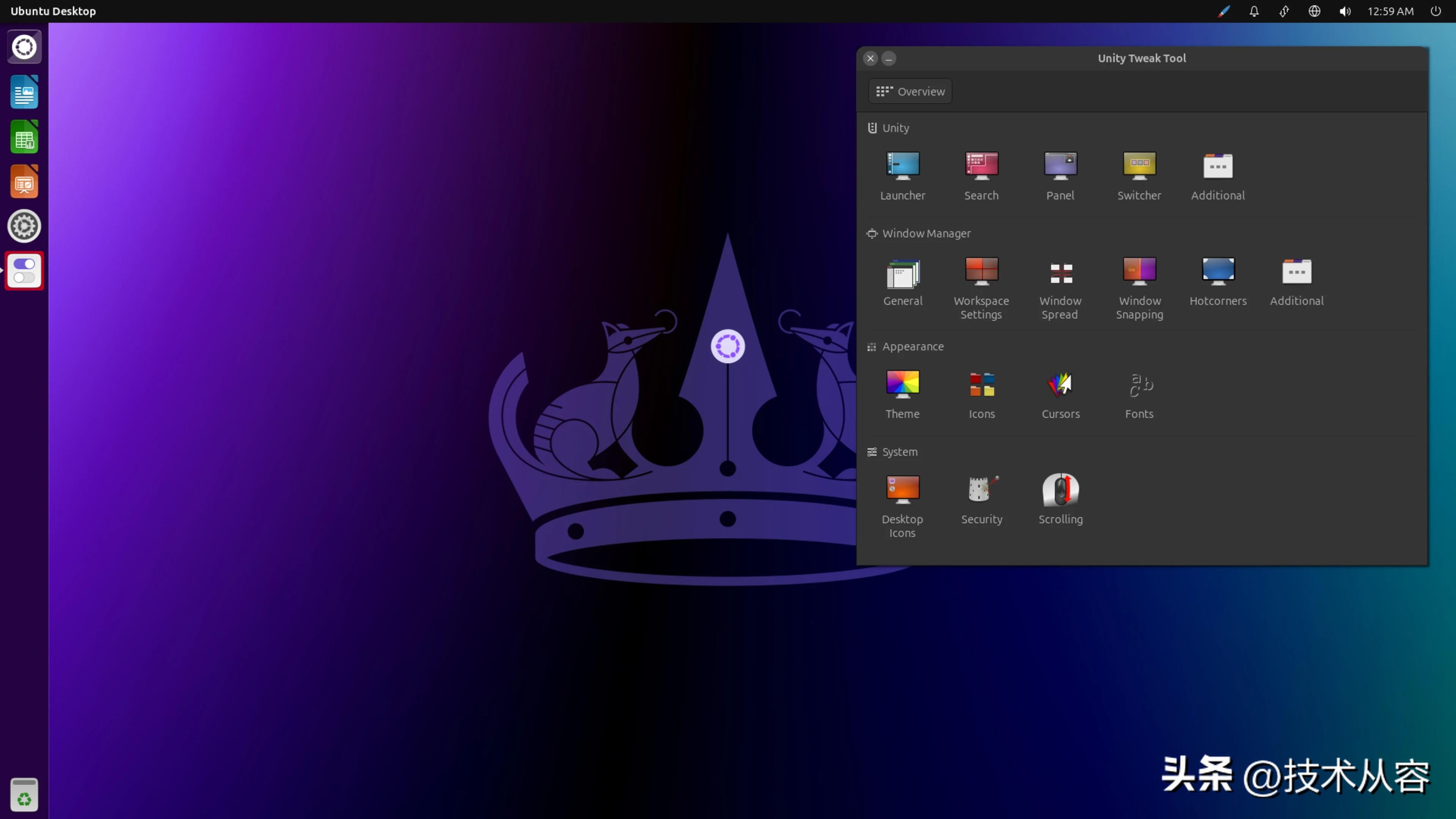Open the Security settings
The image size is (1456, 819).
click(982, 500)
